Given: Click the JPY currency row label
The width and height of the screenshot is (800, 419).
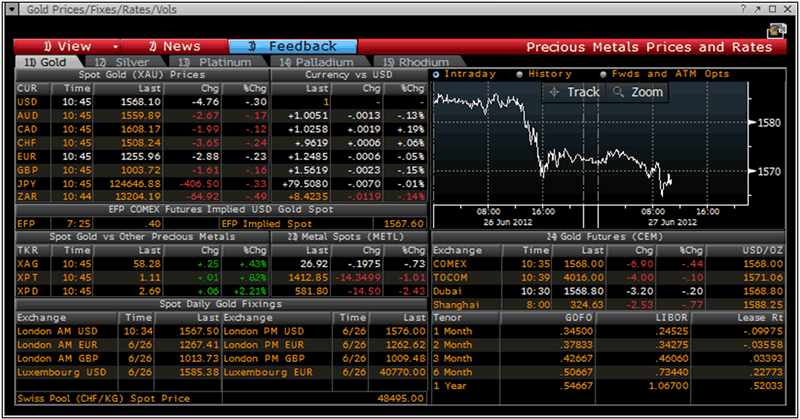Looking at the screenshot, I should pos(27,184).
